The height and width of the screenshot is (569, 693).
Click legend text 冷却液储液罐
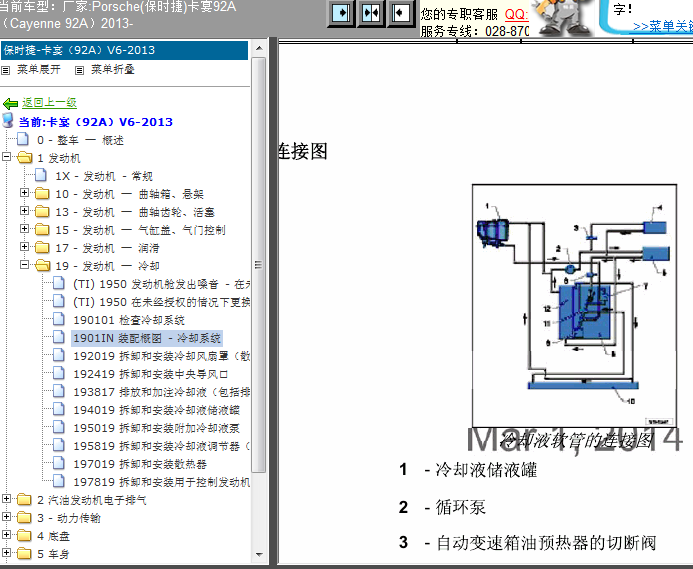pos(486,470)
